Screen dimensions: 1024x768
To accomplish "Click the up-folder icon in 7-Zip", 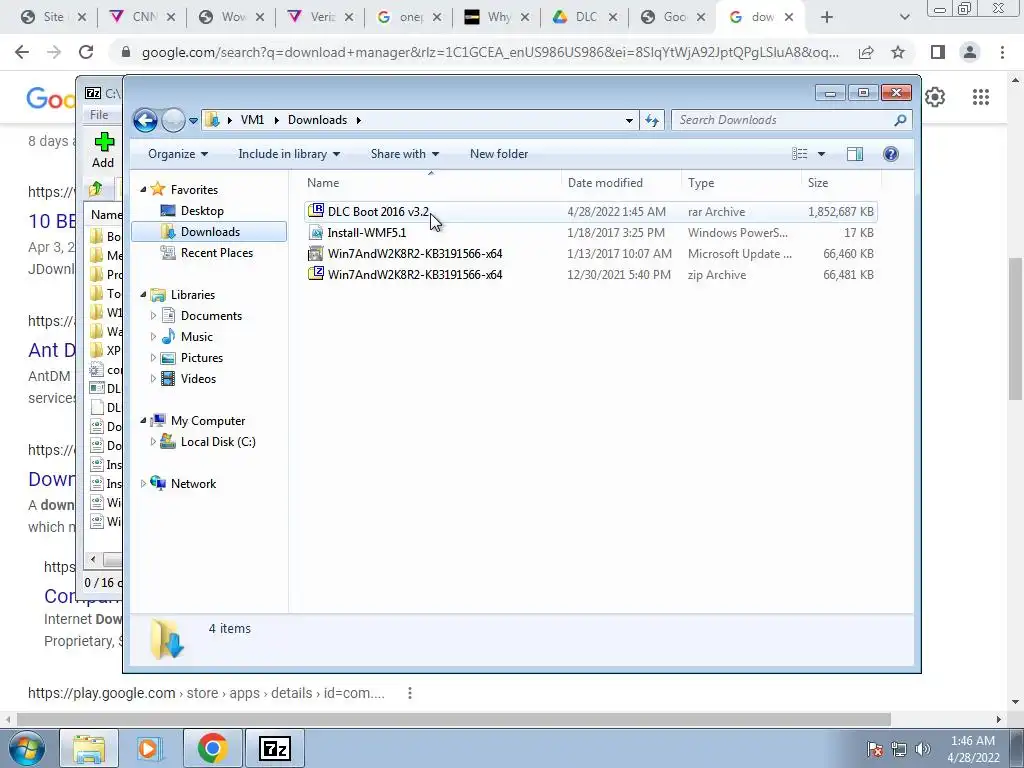I will pos(96,189).
